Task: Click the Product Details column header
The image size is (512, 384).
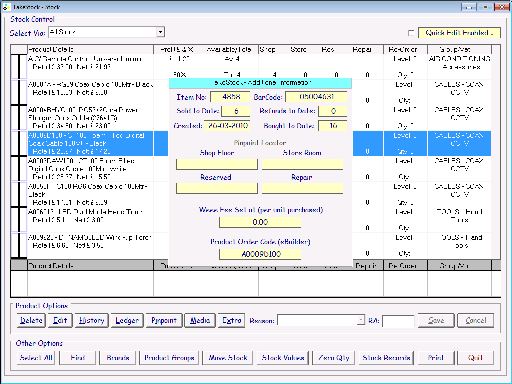Action: 90,49
